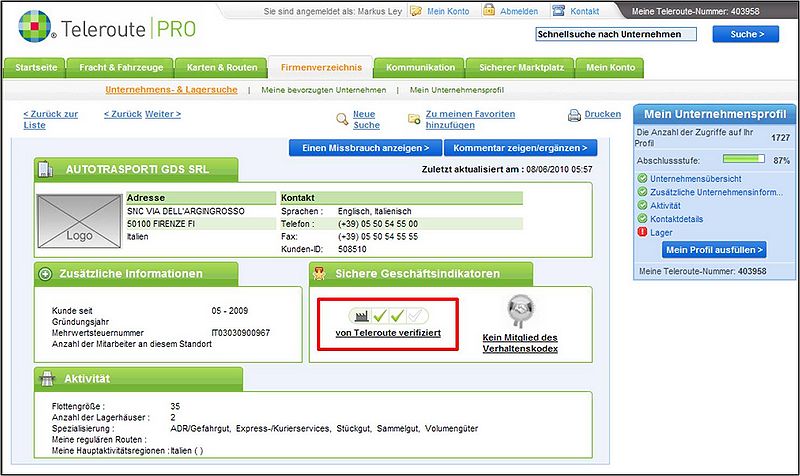800x476 pixels.
Task: Click the favorites folder icon
Action: click(x=414, y=119)
